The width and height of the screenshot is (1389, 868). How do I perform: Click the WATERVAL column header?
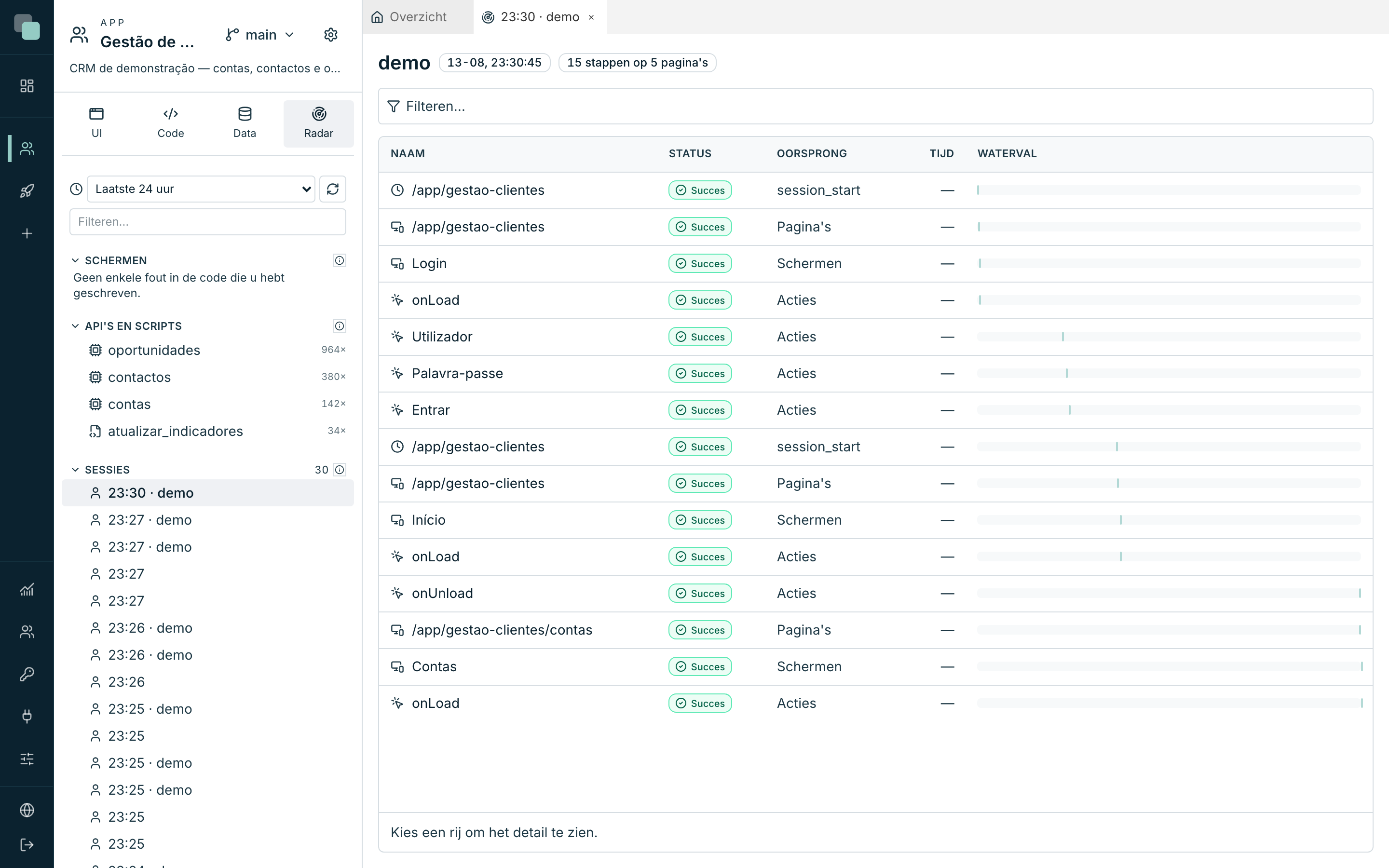click(x=1007, y=154)
